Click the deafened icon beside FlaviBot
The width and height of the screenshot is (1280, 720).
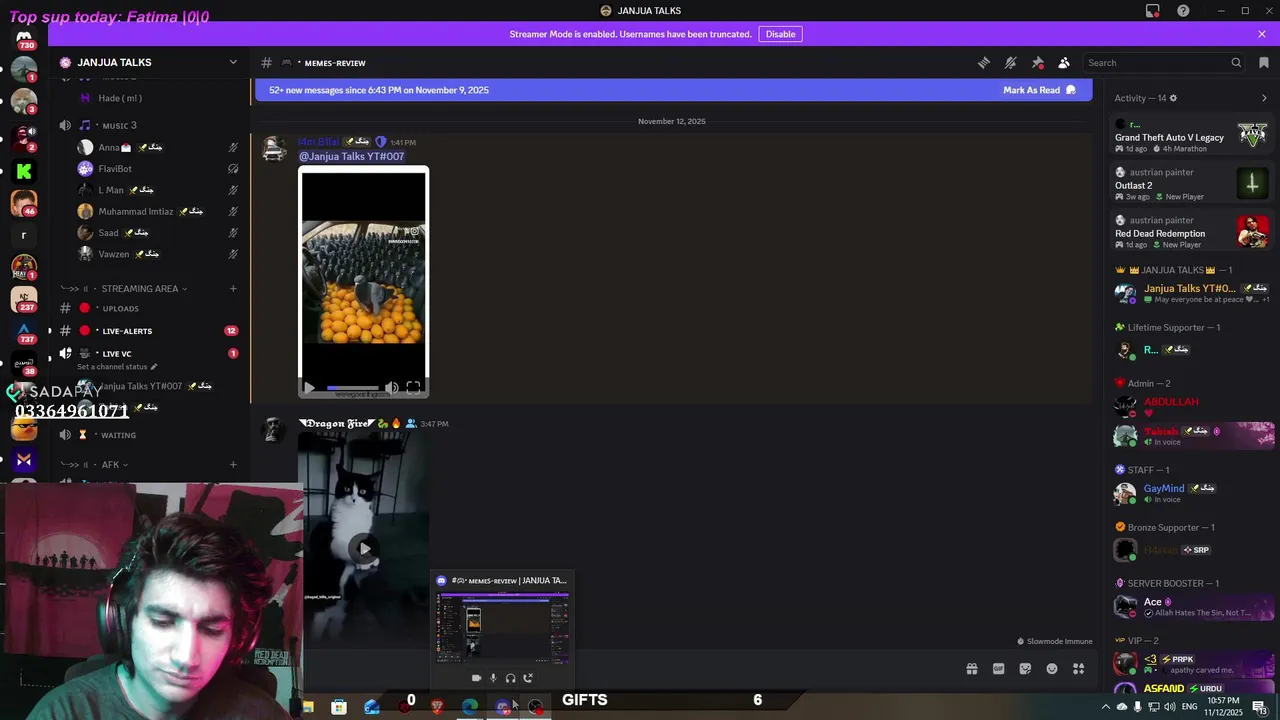tap(233, 169)
